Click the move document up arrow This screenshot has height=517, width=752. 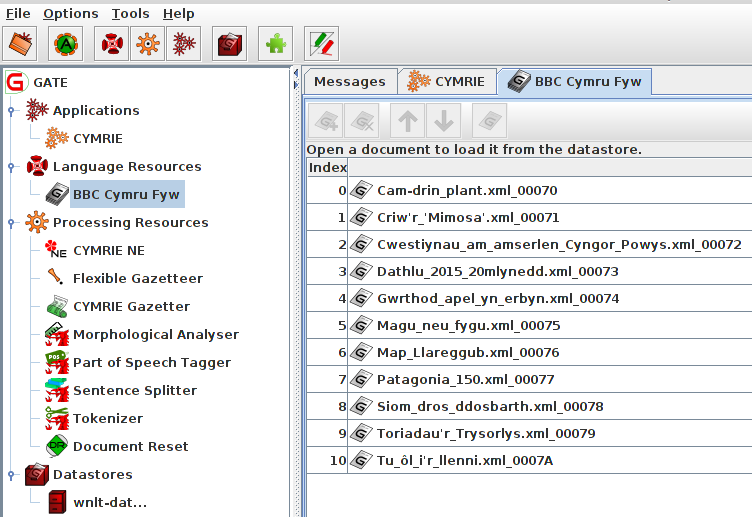click(408, 121)
